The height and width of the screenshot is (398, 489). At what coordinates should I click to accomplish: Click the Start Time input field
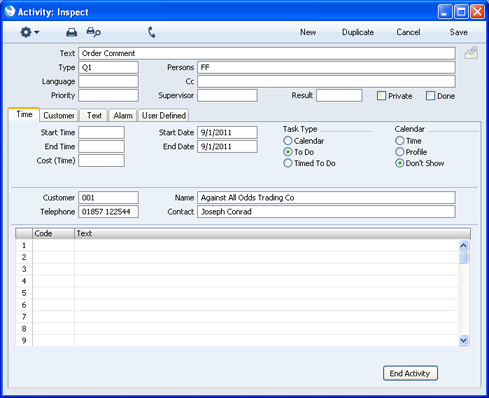coord(101,132)
